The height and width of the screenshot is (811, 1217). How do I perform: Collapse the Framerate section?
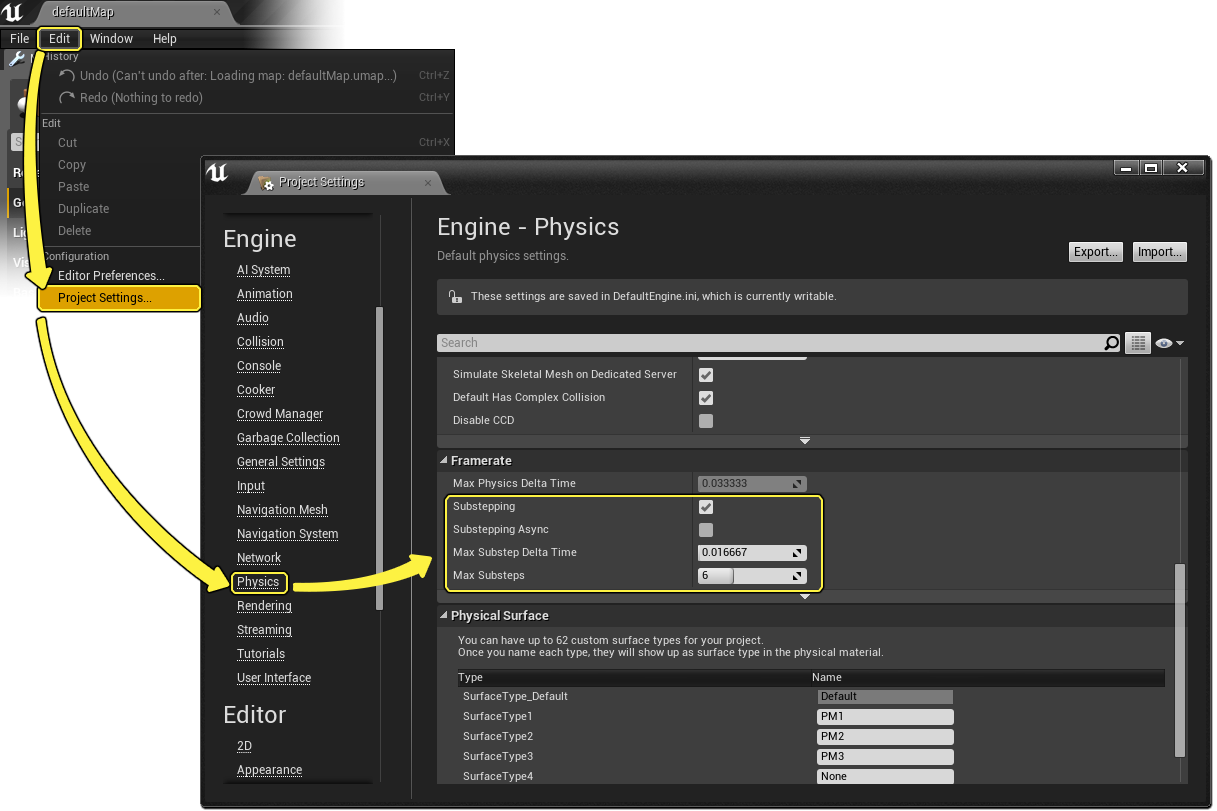click(x=444, y=461)
